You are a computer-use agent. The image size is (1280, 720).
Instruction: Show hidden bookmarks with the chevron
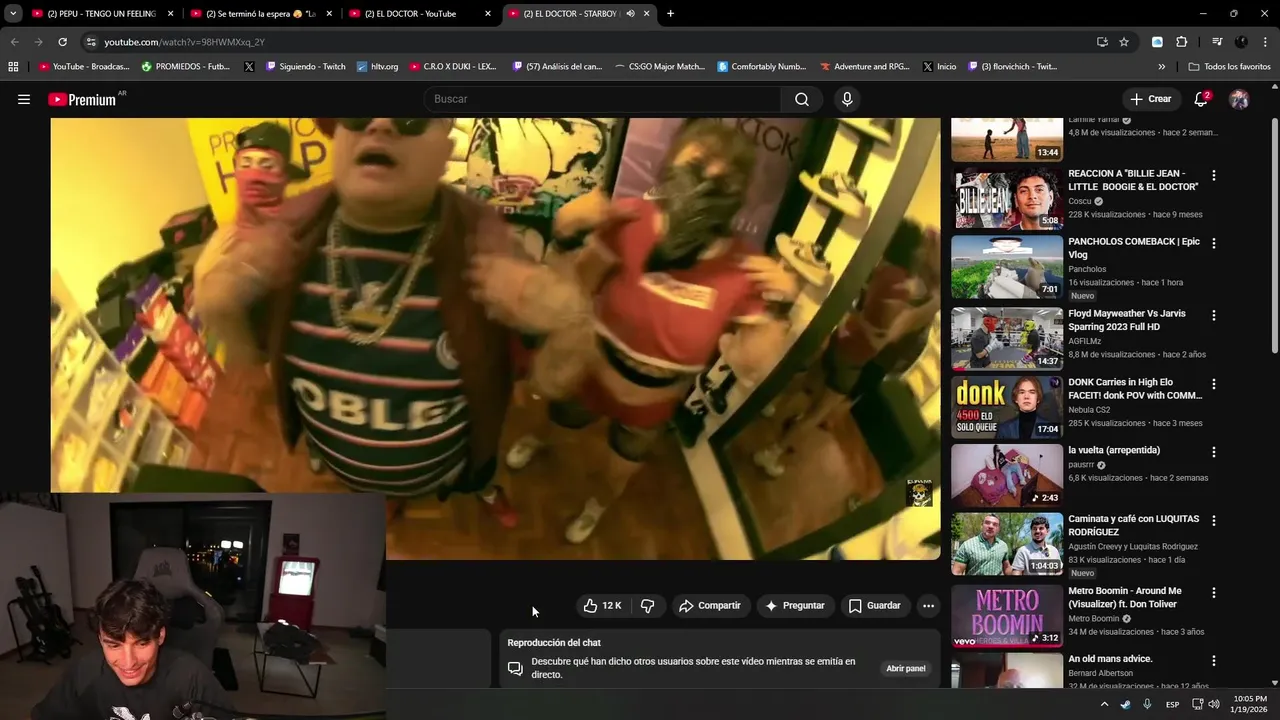(x=1161, y=67)
